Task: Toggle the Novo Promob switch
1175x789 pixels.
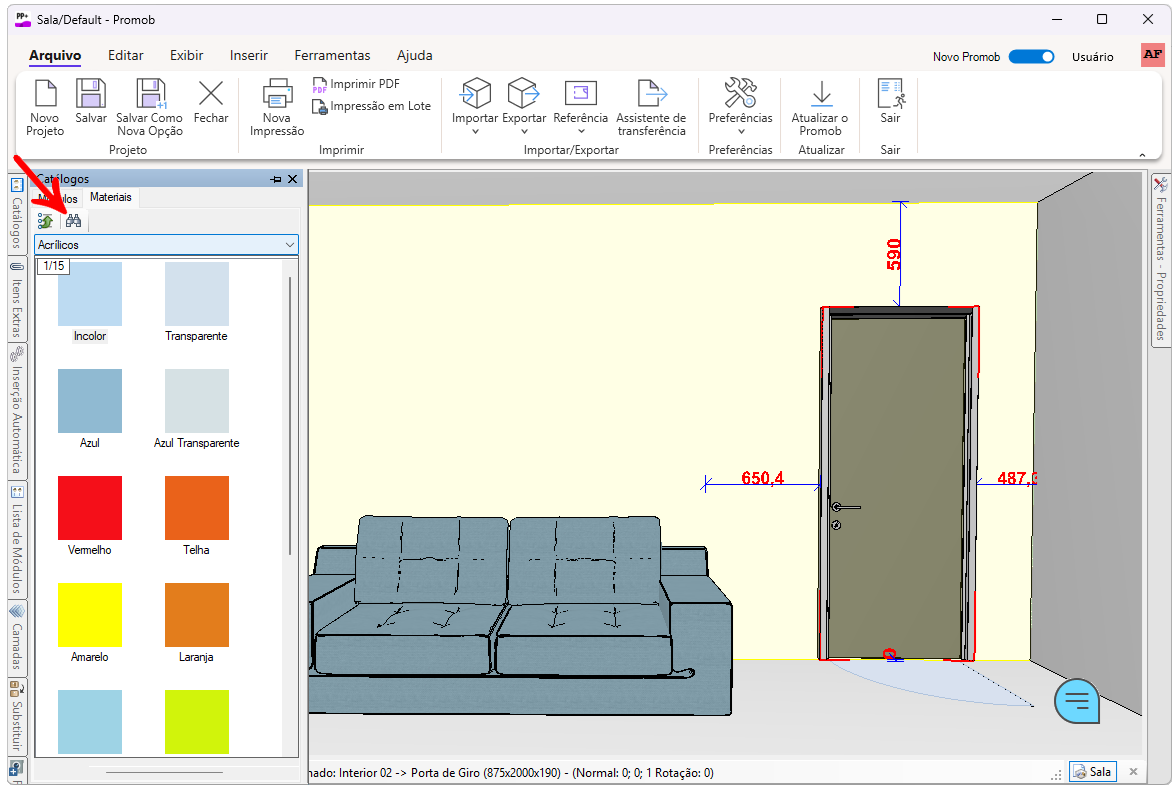Action: pyautogui.click(x=1031, y=57)
